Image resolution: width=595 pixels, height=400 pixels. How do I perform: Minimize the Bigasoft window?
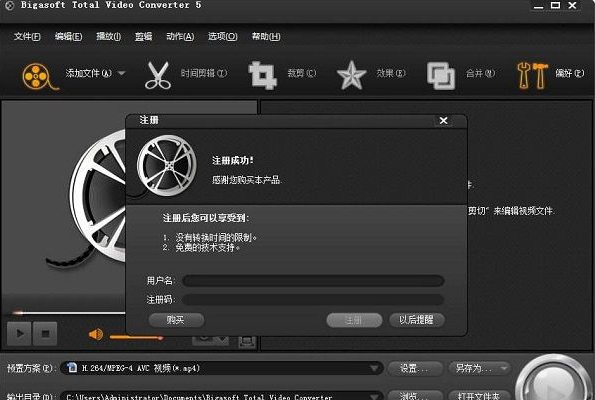point(538,6)
